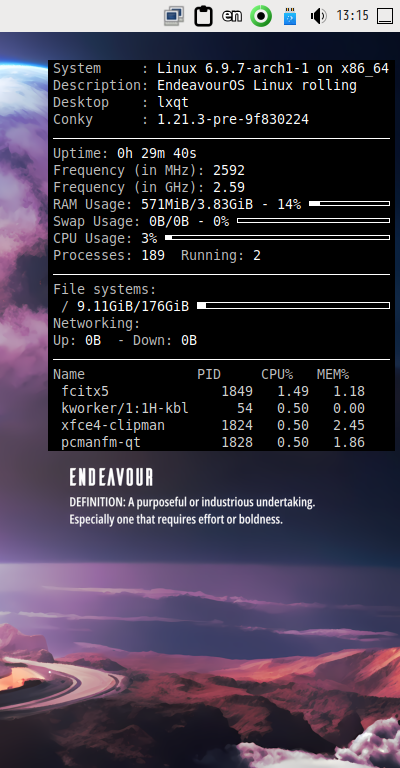Image resolution: width=400 pixels, height=768 pixels.
Task: Open the network connections tray icon
Action: click(173, 16)
